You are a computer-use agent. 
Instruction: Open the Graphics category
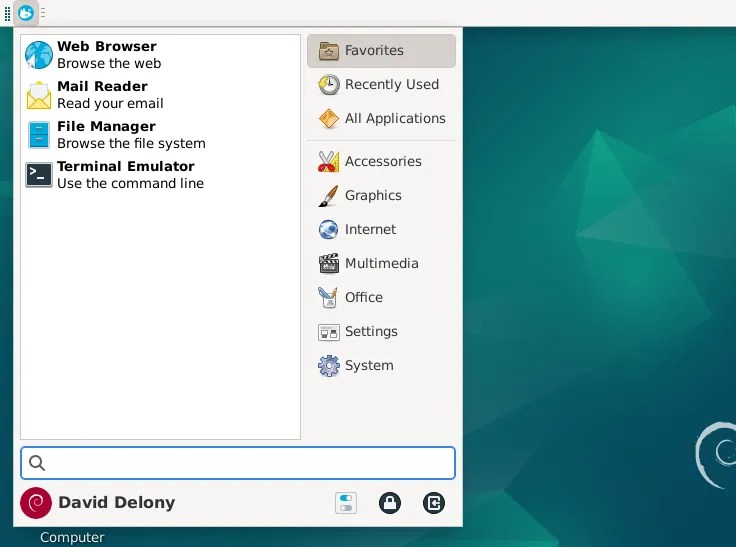click(x=381, y=196)
